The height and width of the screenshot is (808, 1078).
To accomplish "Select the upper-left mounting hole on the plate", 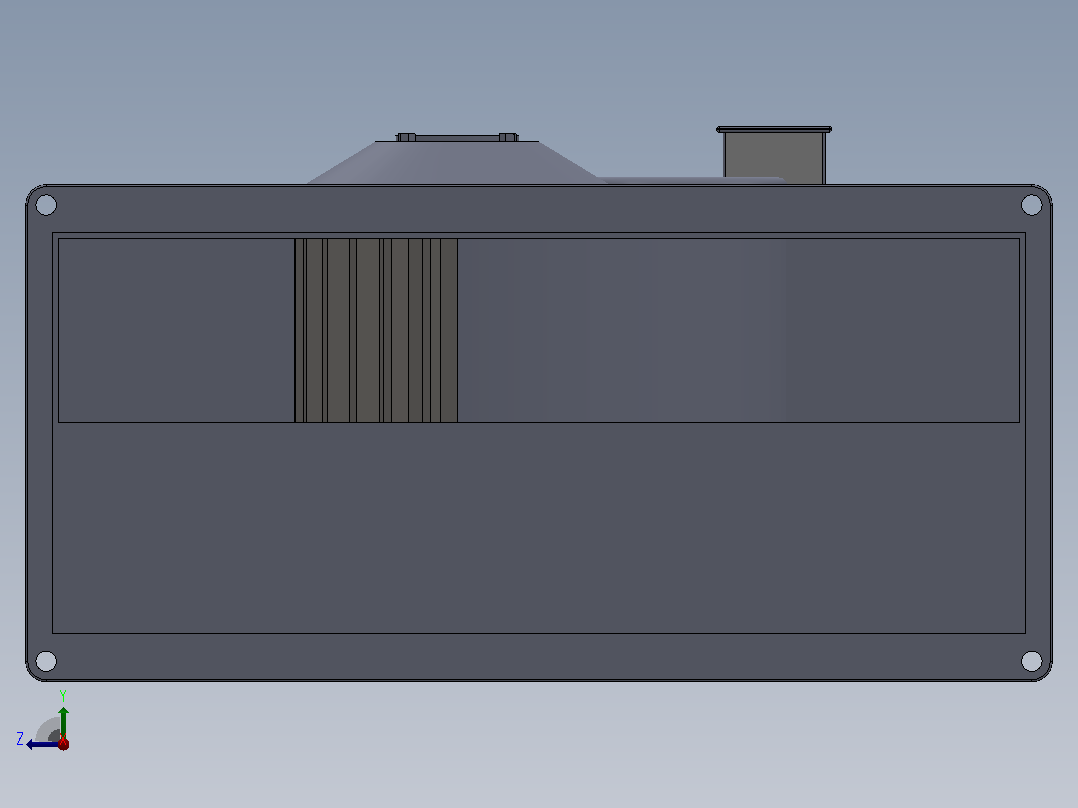I will [x=46, y=205].
